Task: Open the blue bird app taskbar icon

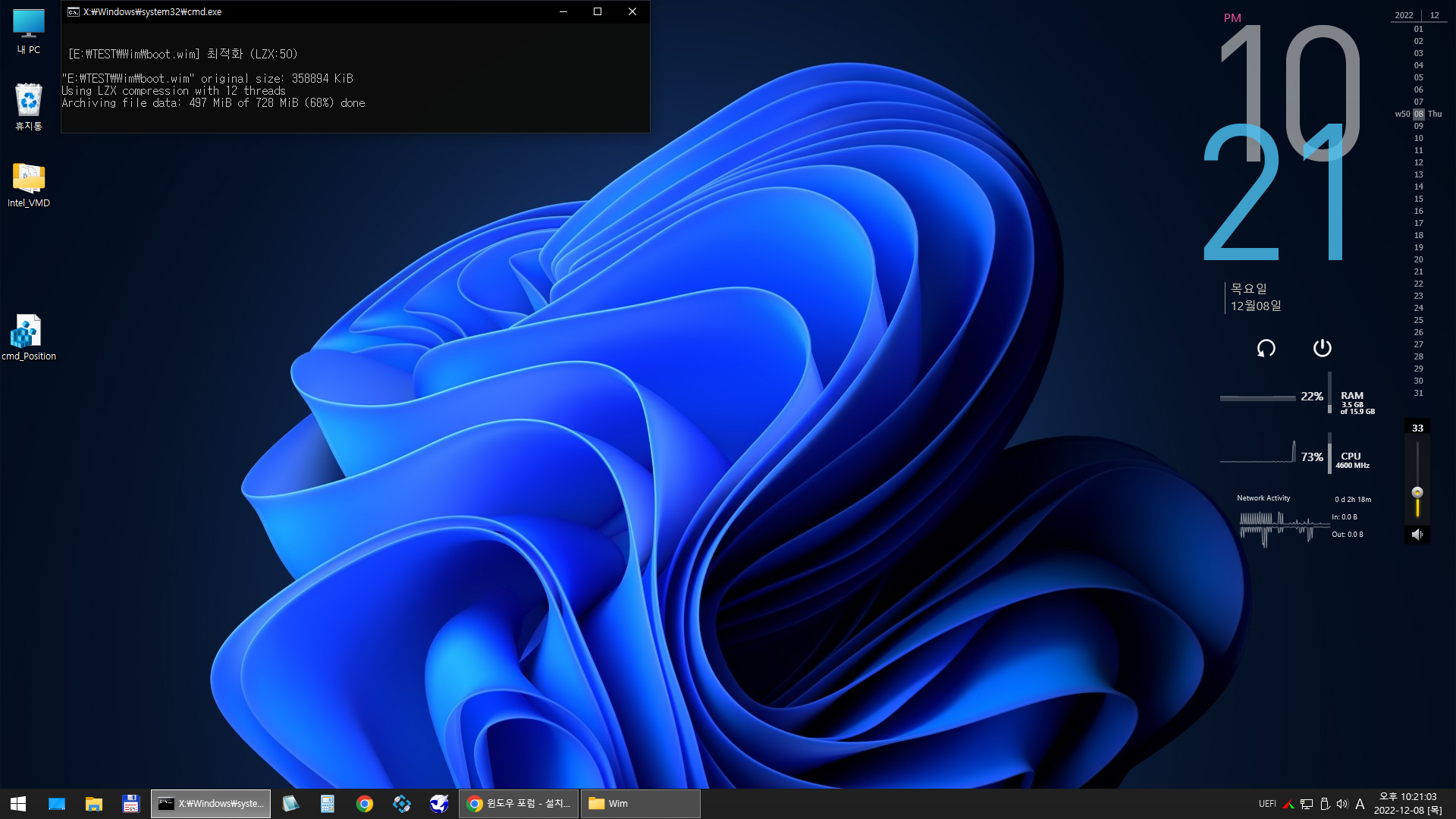Action: tap(439, 804)
